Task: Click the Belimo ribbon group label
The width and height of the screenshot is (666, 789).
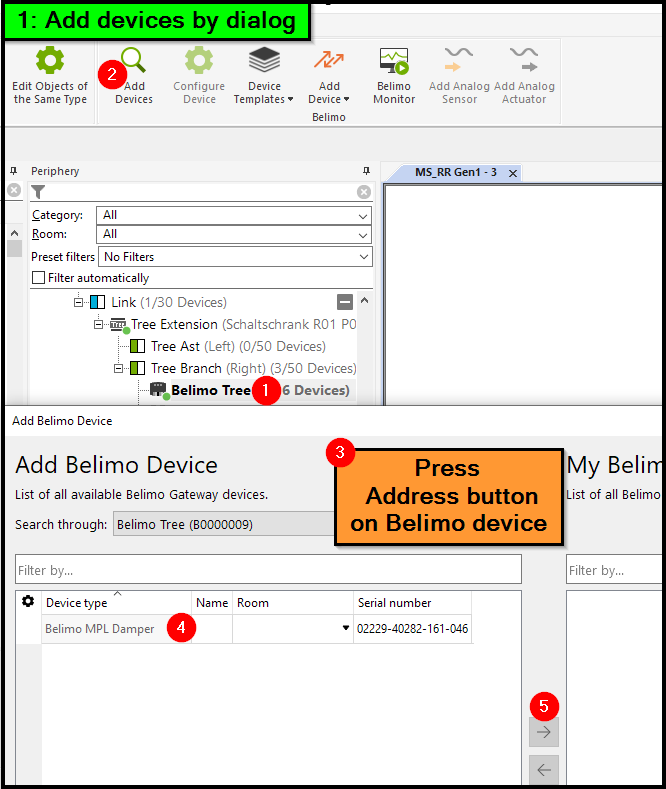Action: pos(328,117)
